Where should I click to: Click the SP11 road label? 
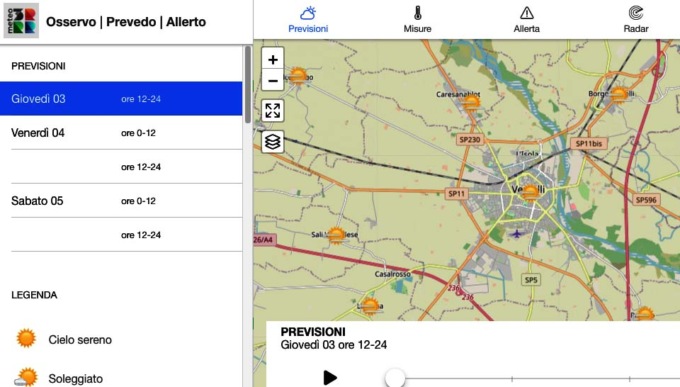(456, 194)
